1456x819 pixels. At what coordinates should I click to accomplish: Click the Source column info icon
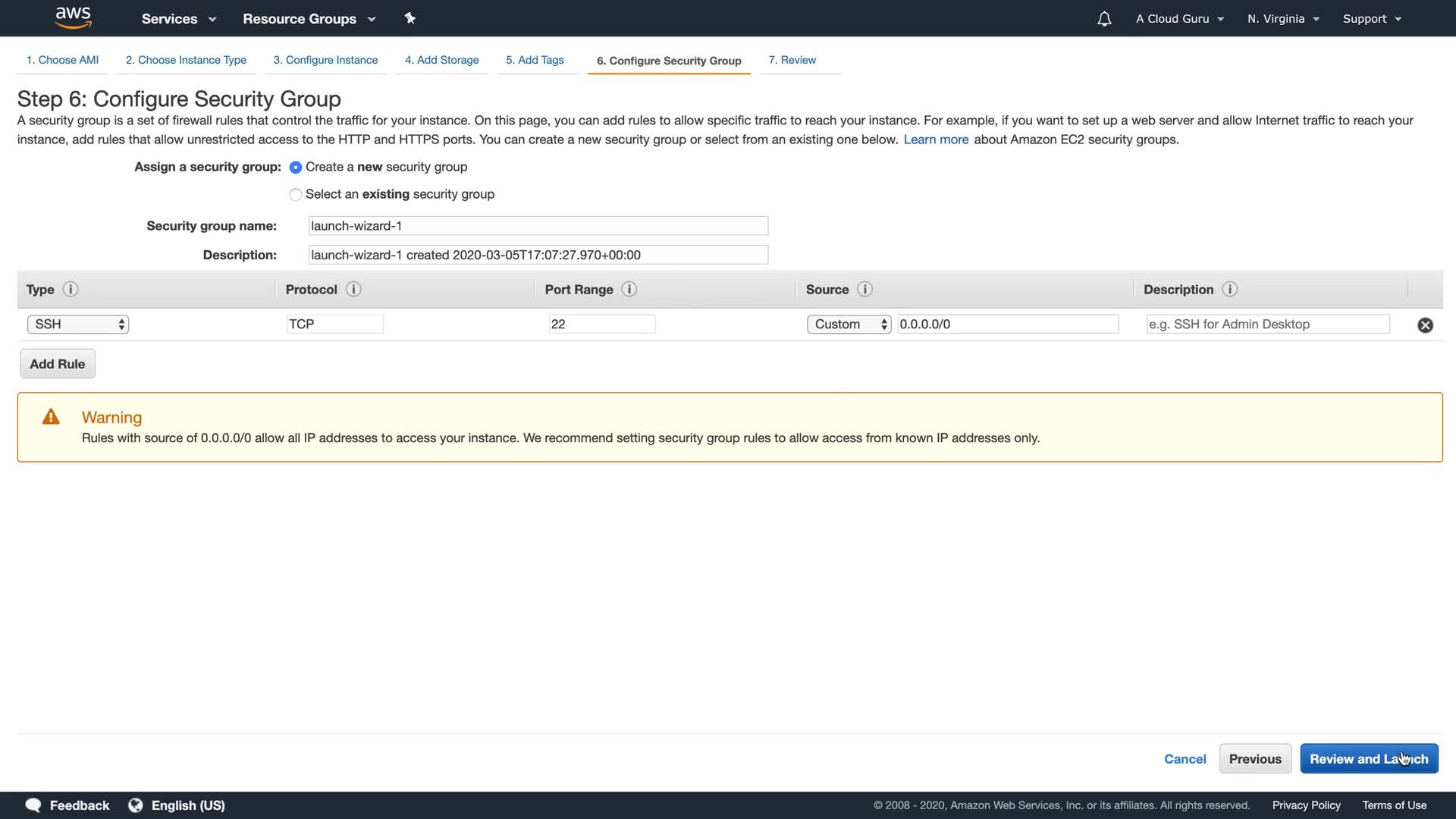click(x=864, y=289)
